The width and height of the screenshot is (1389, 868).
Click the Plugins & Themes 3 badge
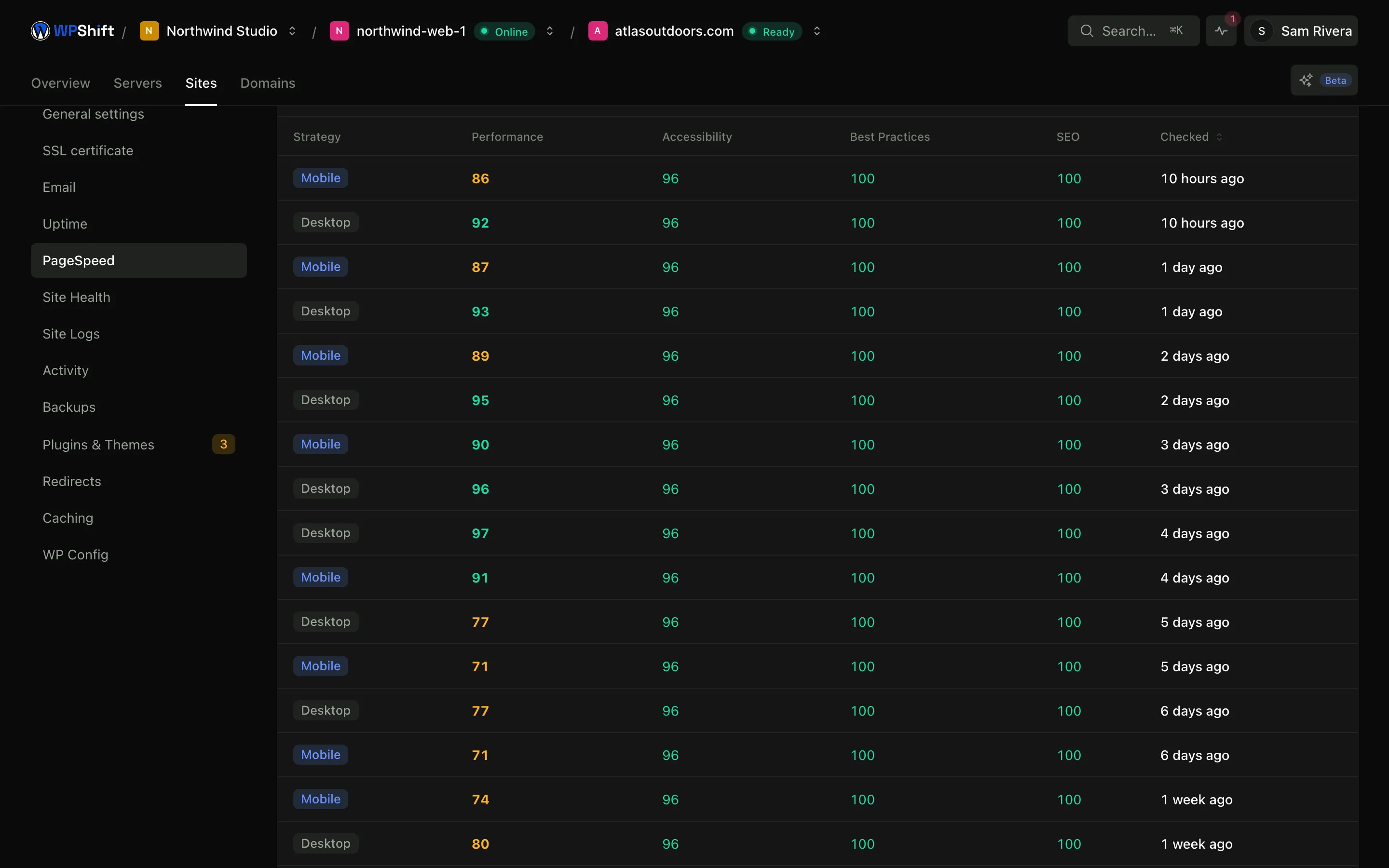click(223, 444)
